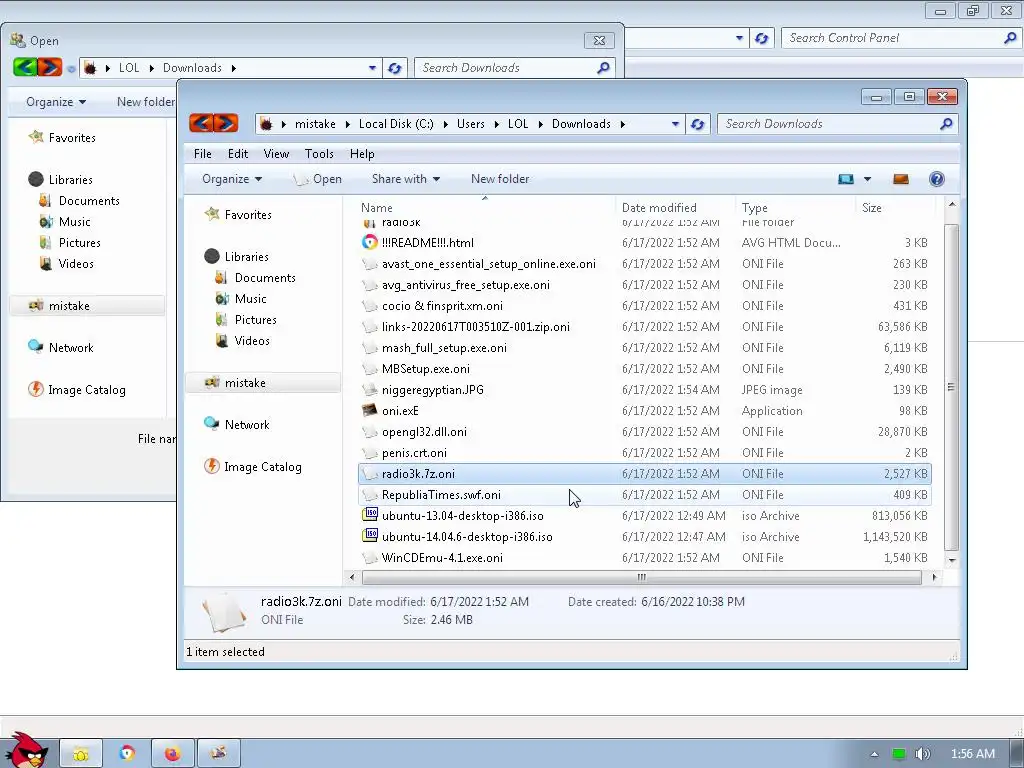Select avg_antivirus_free_setup.exe.oni

tap(645, 285)
